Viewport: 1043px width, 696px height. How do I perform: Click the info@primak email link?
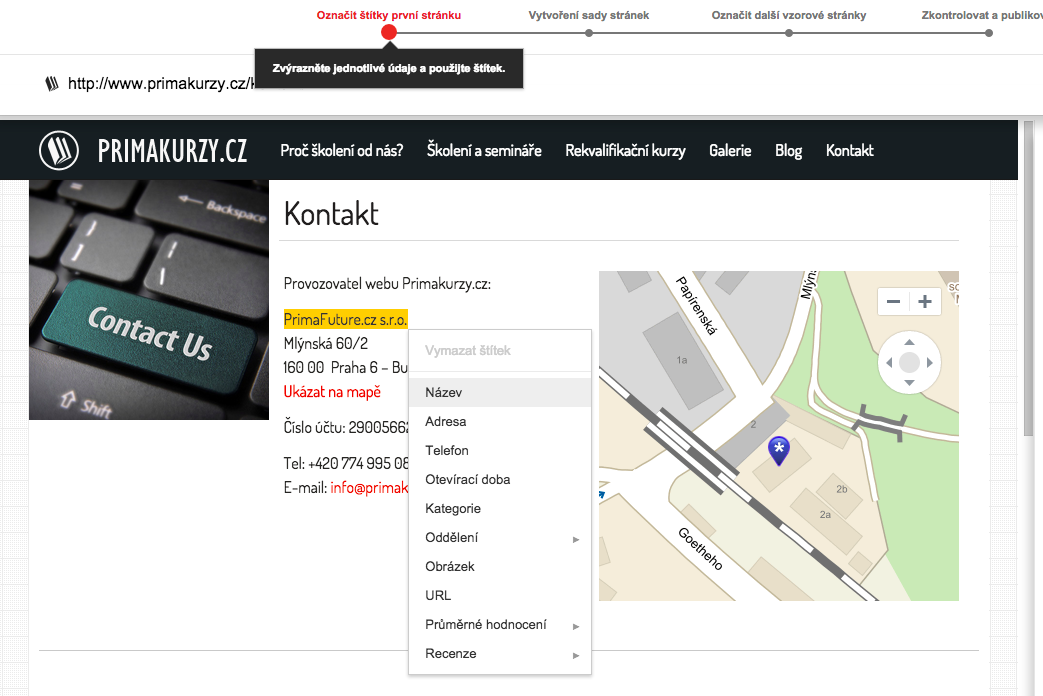point(369,488)
